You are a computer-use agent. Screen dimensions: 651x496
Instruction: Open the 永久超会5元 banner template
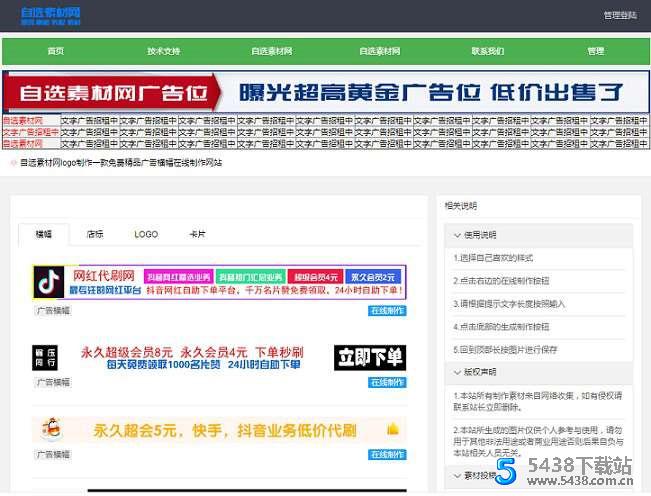point(219,430)
